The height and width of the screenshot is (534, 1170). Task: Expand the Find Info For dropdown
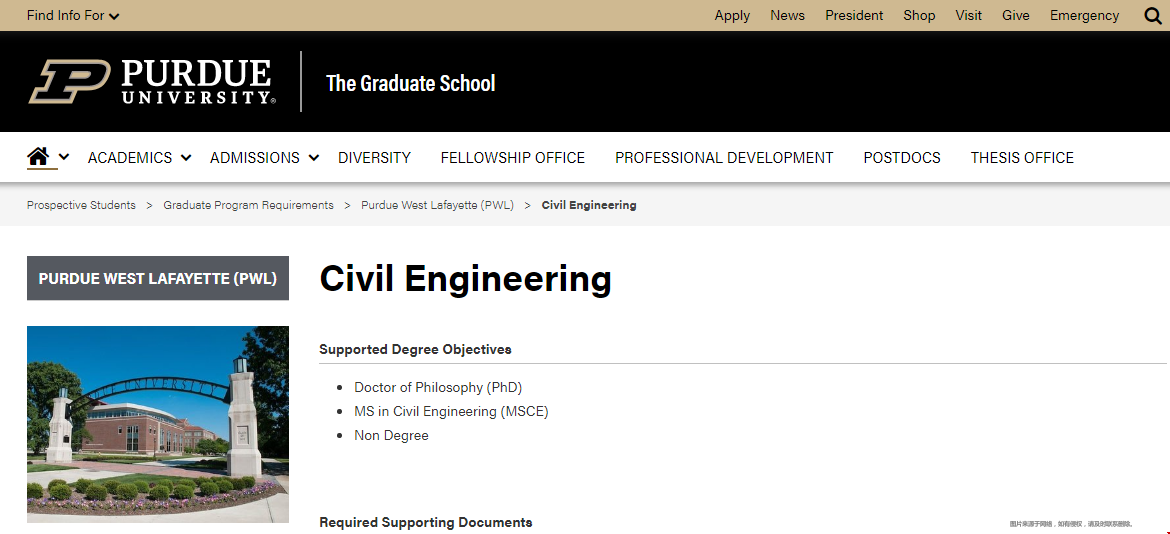coord(73,15)
